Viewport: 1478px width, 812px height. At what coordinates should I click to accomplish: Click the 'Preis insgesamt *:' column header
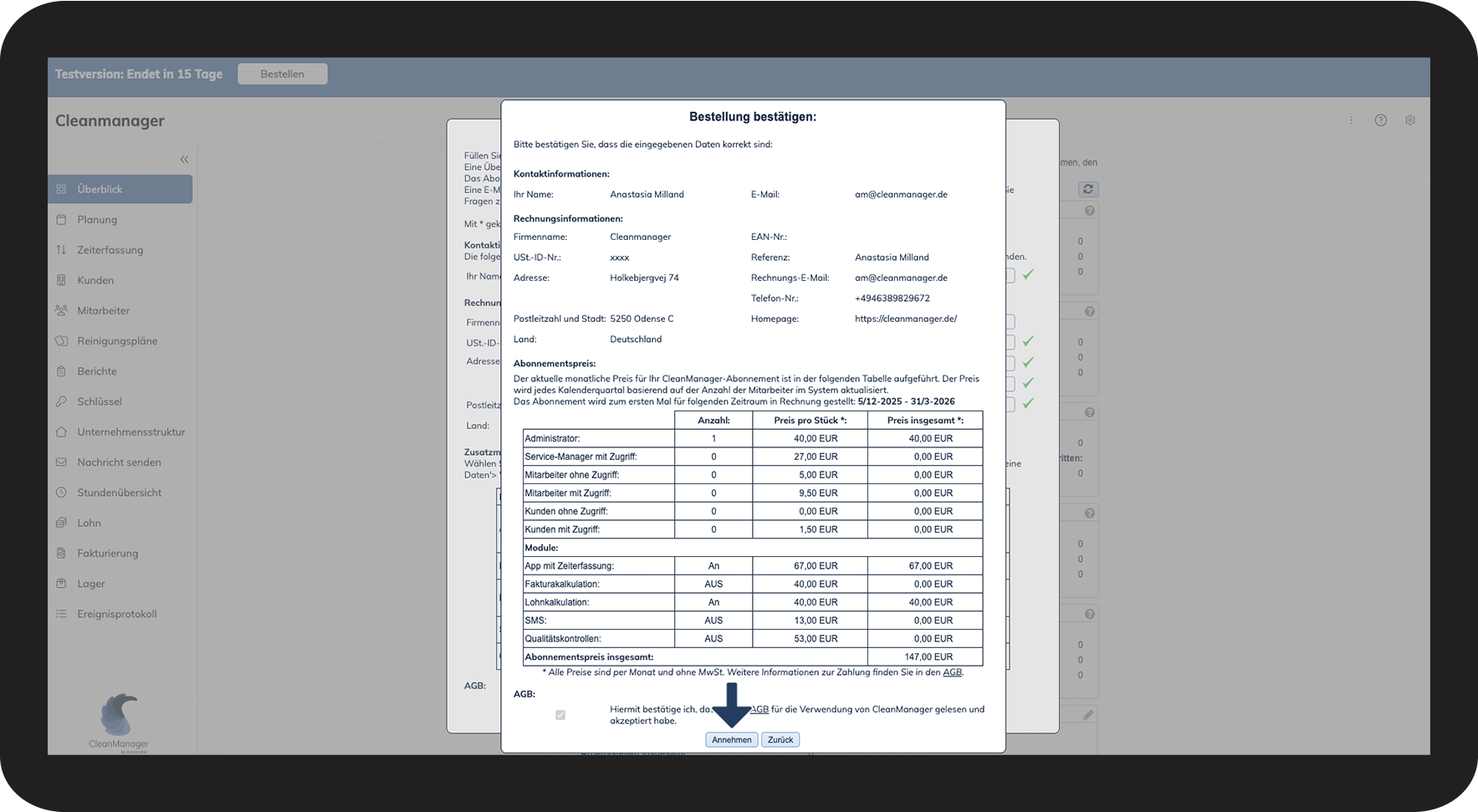coord(925,421)
